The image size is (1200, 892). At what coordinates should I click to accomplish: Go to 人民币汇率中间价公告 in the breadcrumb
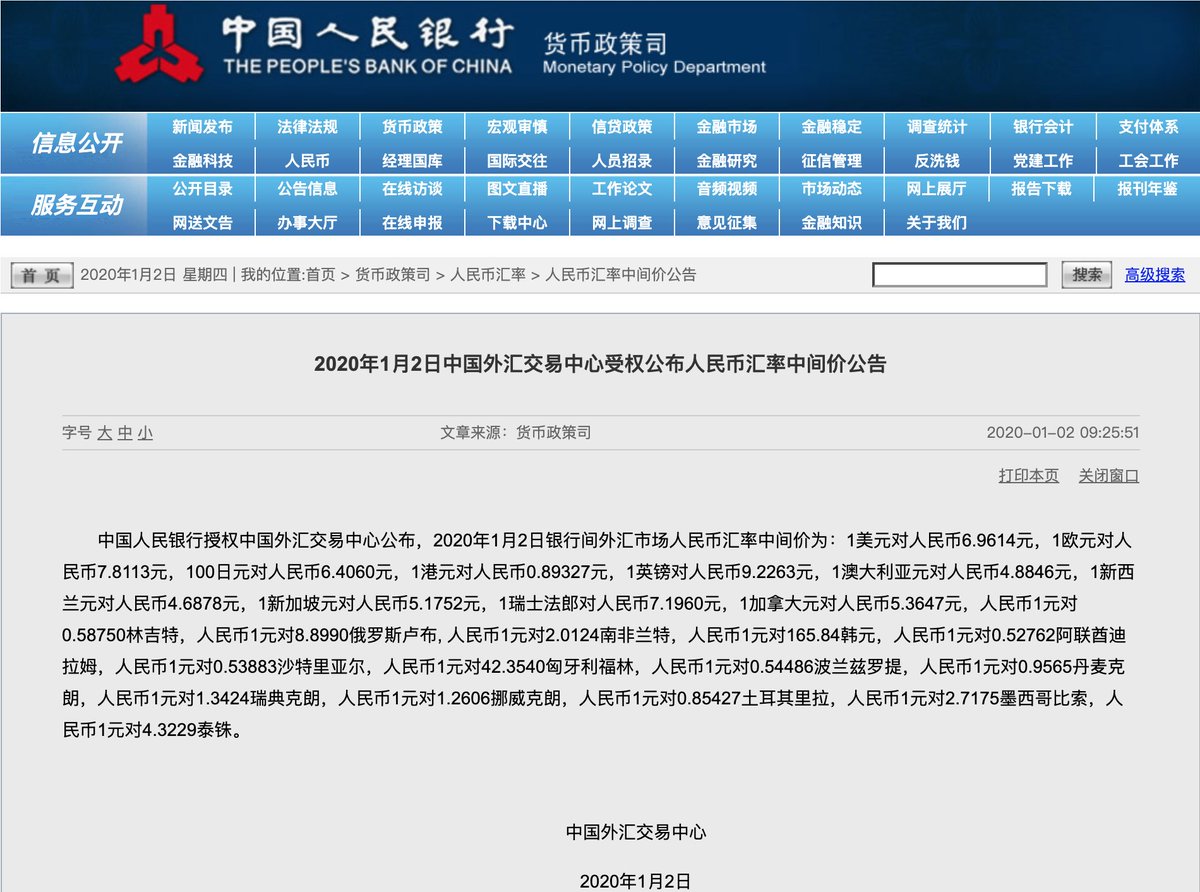(x=621, y=275)
